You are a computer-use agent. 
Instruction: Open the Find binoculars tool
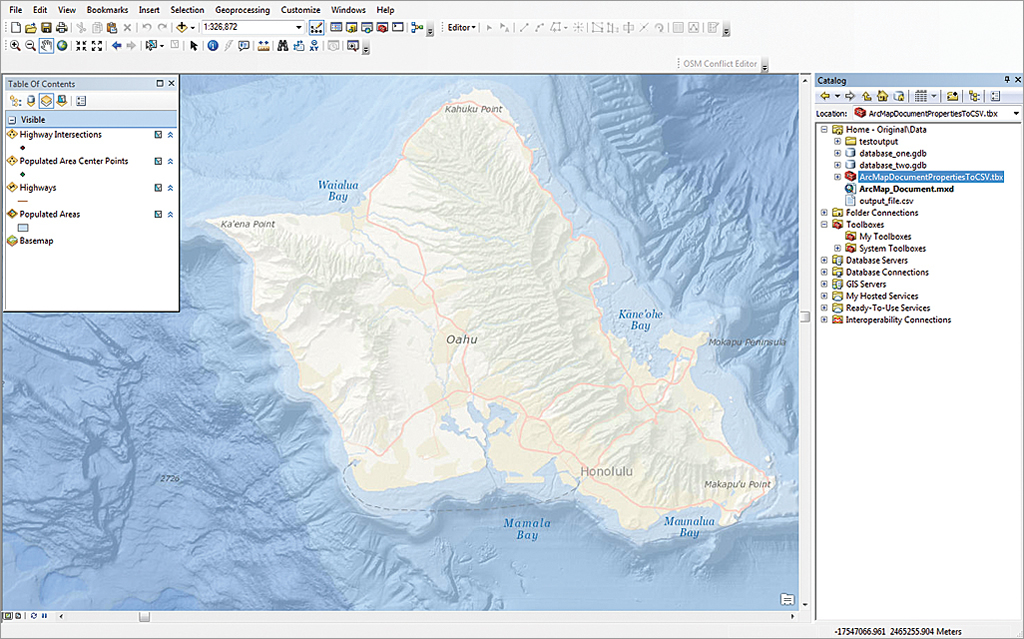click(283, 46)
